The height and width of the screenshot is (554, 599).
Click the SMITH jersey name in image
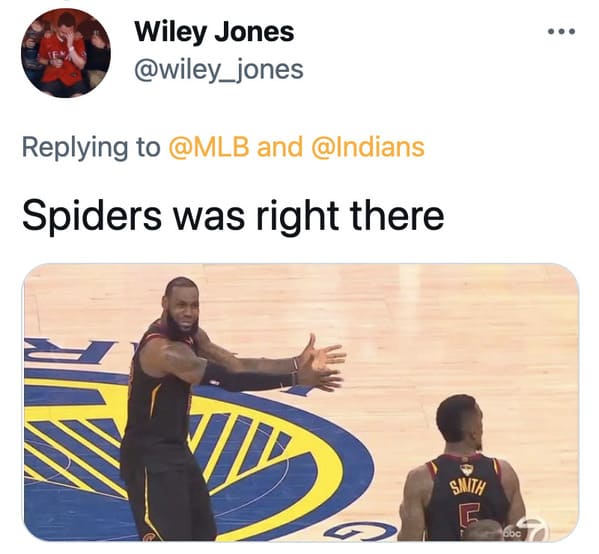(467, 487)
